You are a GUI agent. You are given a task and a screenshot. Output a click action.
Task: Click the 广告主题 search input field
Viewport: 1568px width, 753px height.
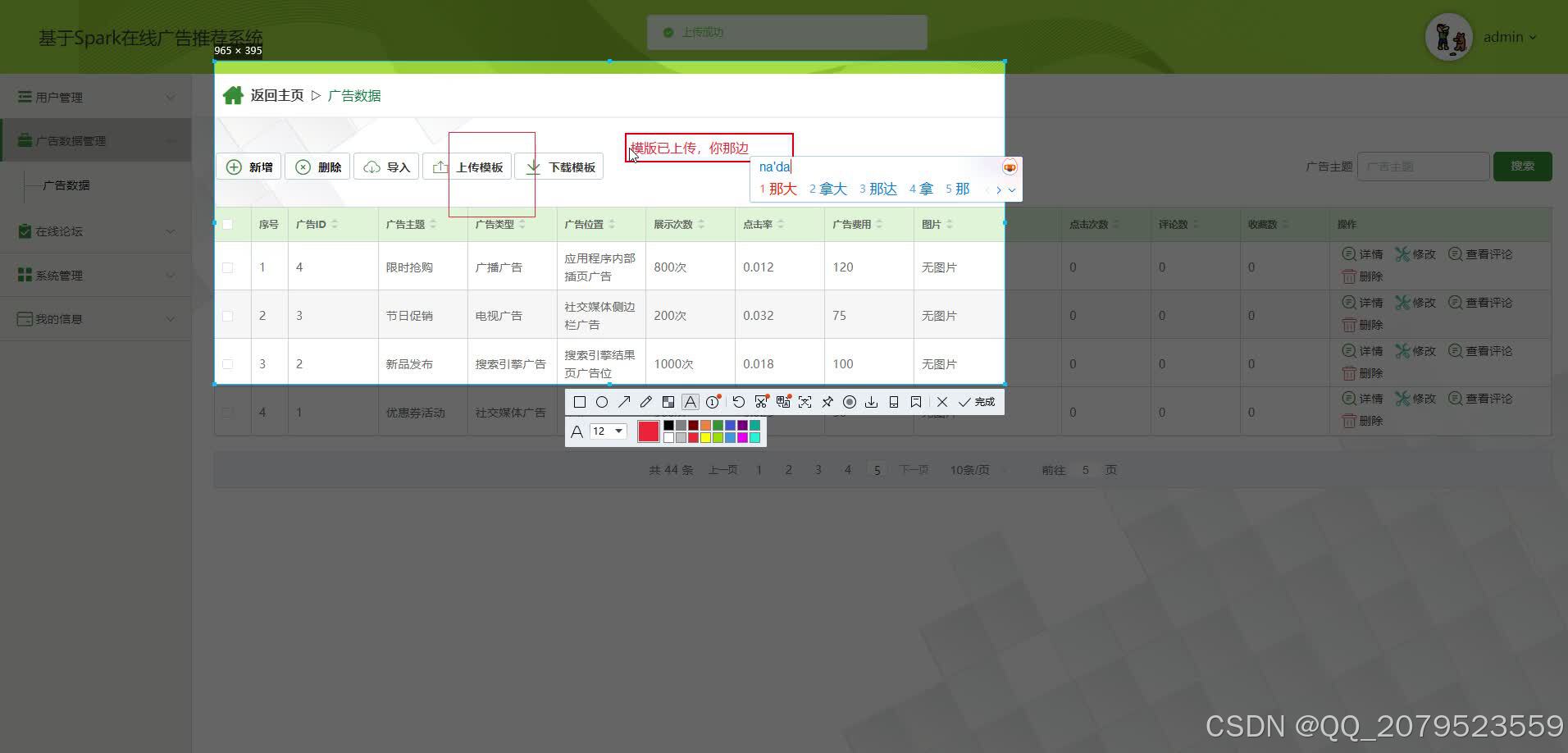[x=1424, y=166]
